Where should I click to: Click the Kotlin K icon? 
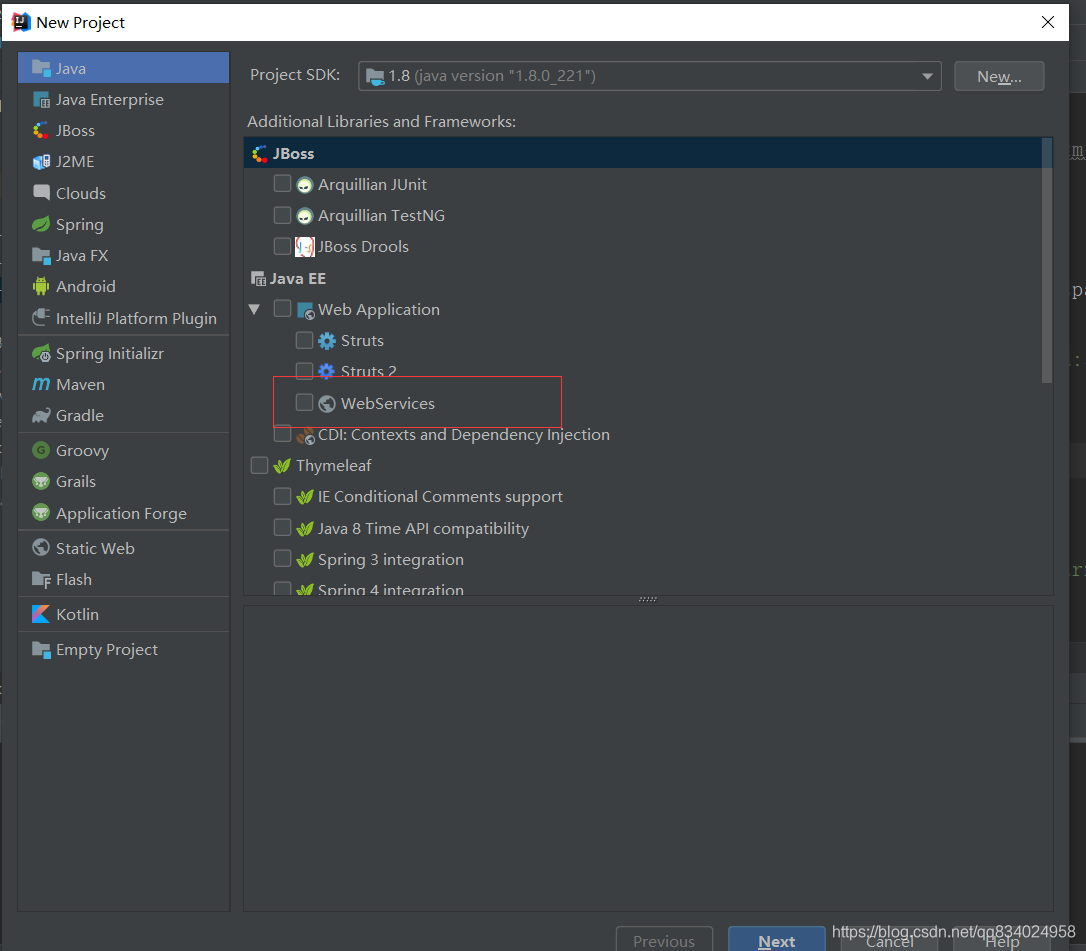click(x=42, y=614)
